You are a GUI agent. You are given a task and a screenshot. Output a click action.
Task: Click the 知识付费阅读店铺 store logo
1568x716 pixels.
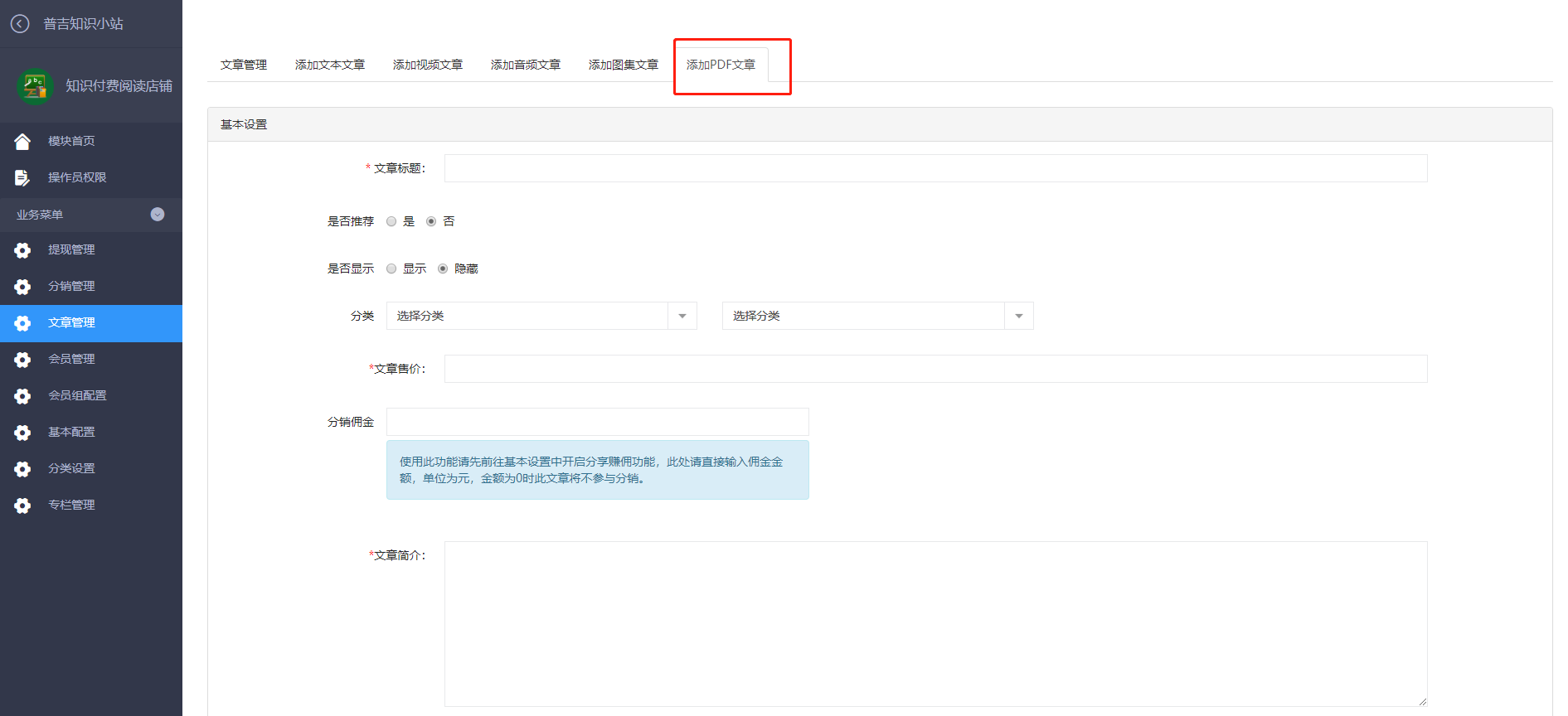pyautogui.click(x=35, y=86)
